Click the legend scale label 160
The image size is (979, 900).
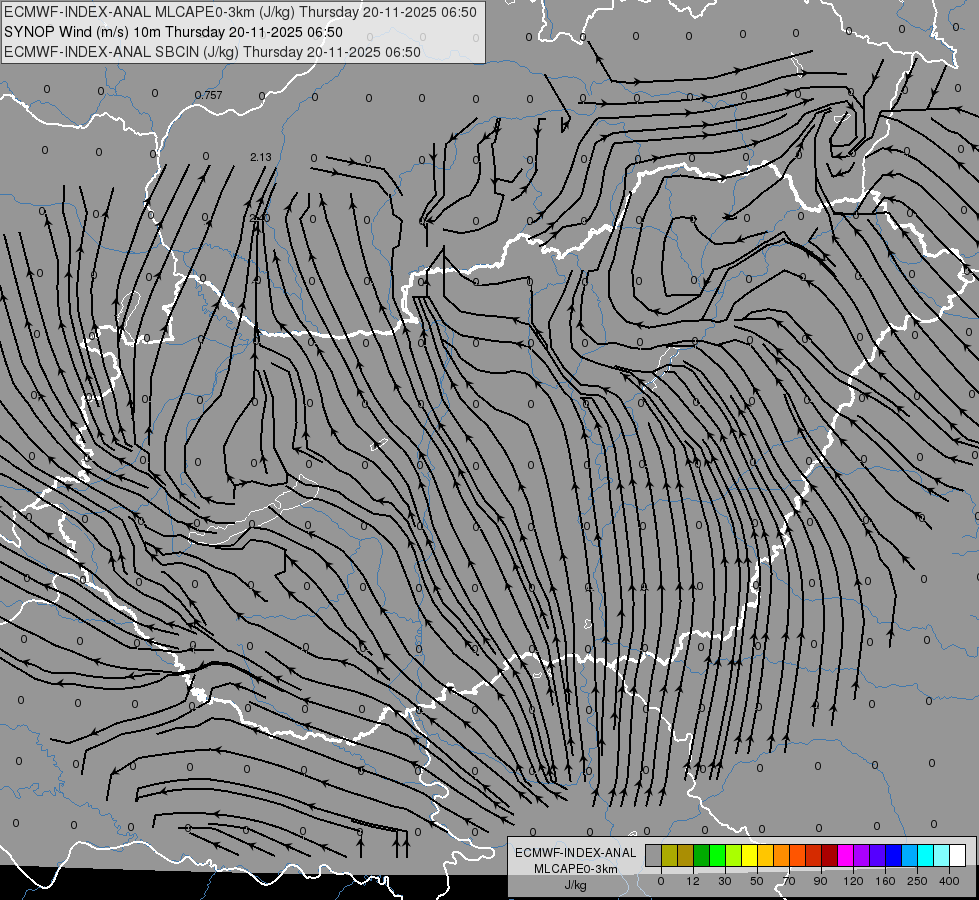tap(885, 881)
